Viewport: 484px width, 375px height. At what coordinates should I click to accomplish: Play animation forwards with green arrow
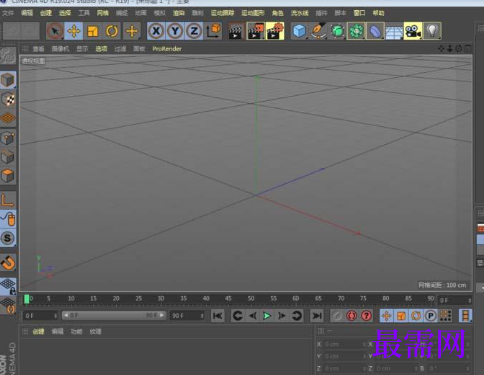point(267,315)
